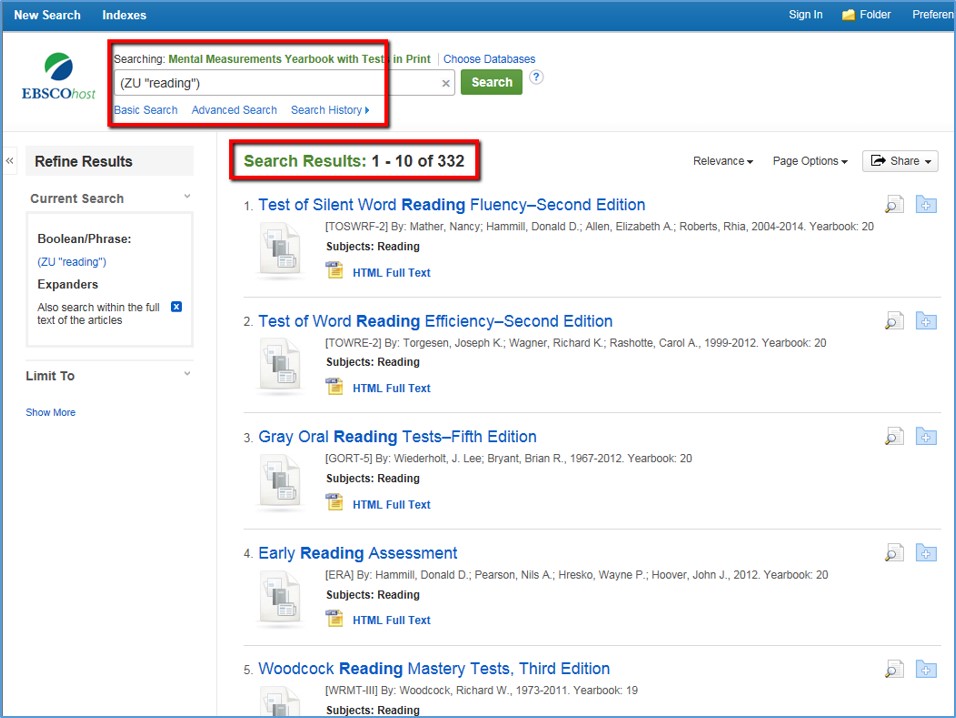Screen dimensions: 956x718
Task: Click document thumbnail for Early Reading Assessment
Action: pyautogui.click(x=280, y=597)
